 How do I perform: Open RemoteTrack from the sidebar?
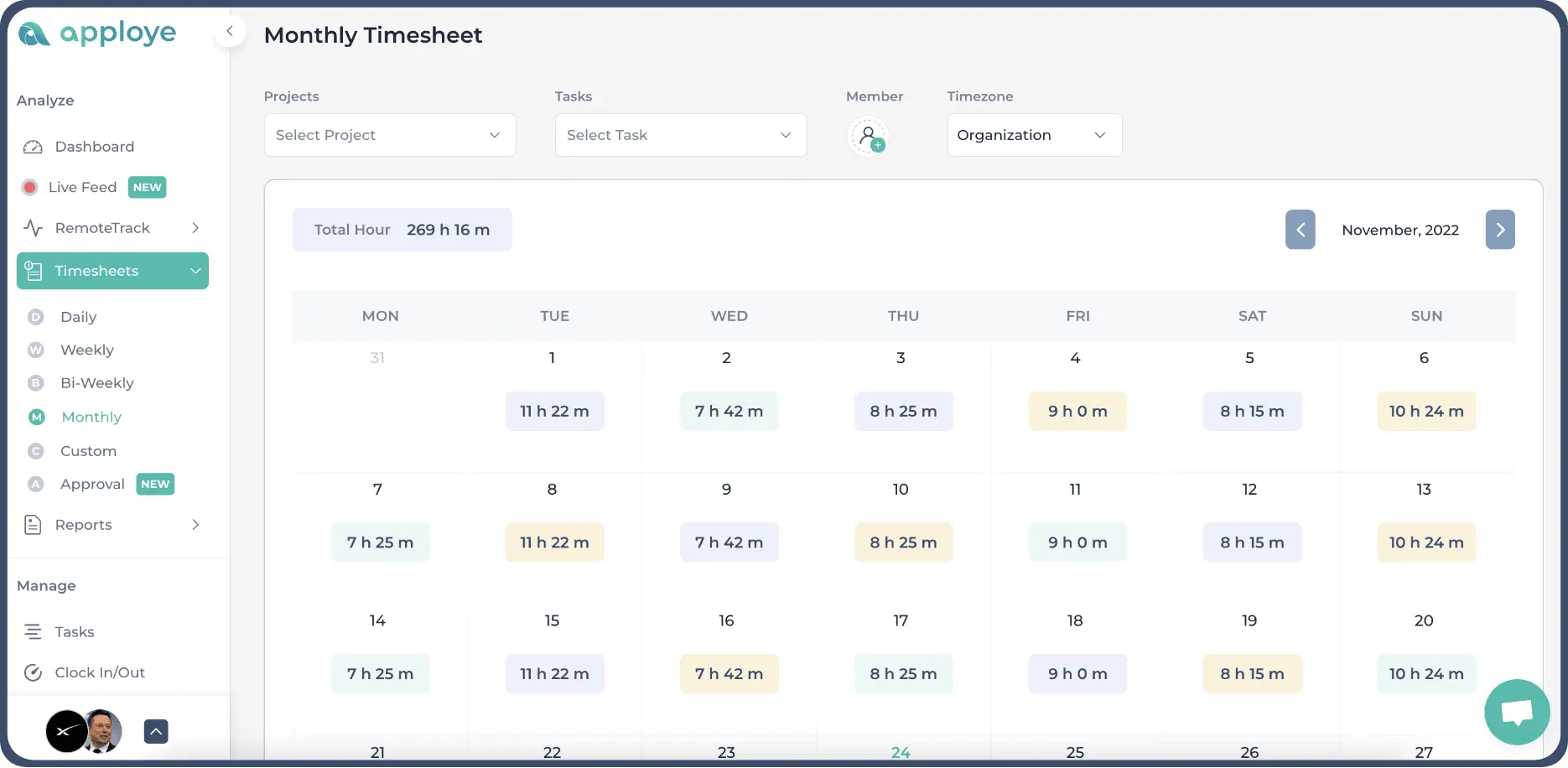coord(101,227)
